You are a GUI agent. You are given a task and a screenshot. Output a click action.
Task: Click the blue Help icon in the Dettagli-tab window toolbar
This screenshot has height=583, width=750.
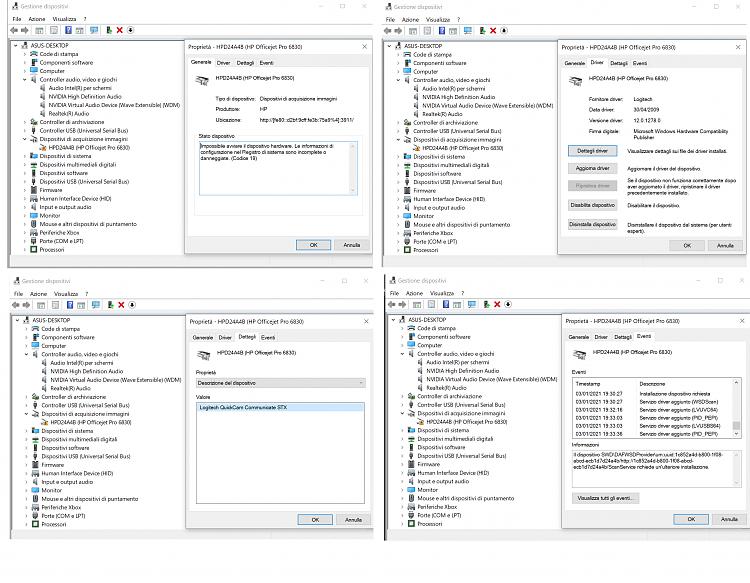[70, 305]
